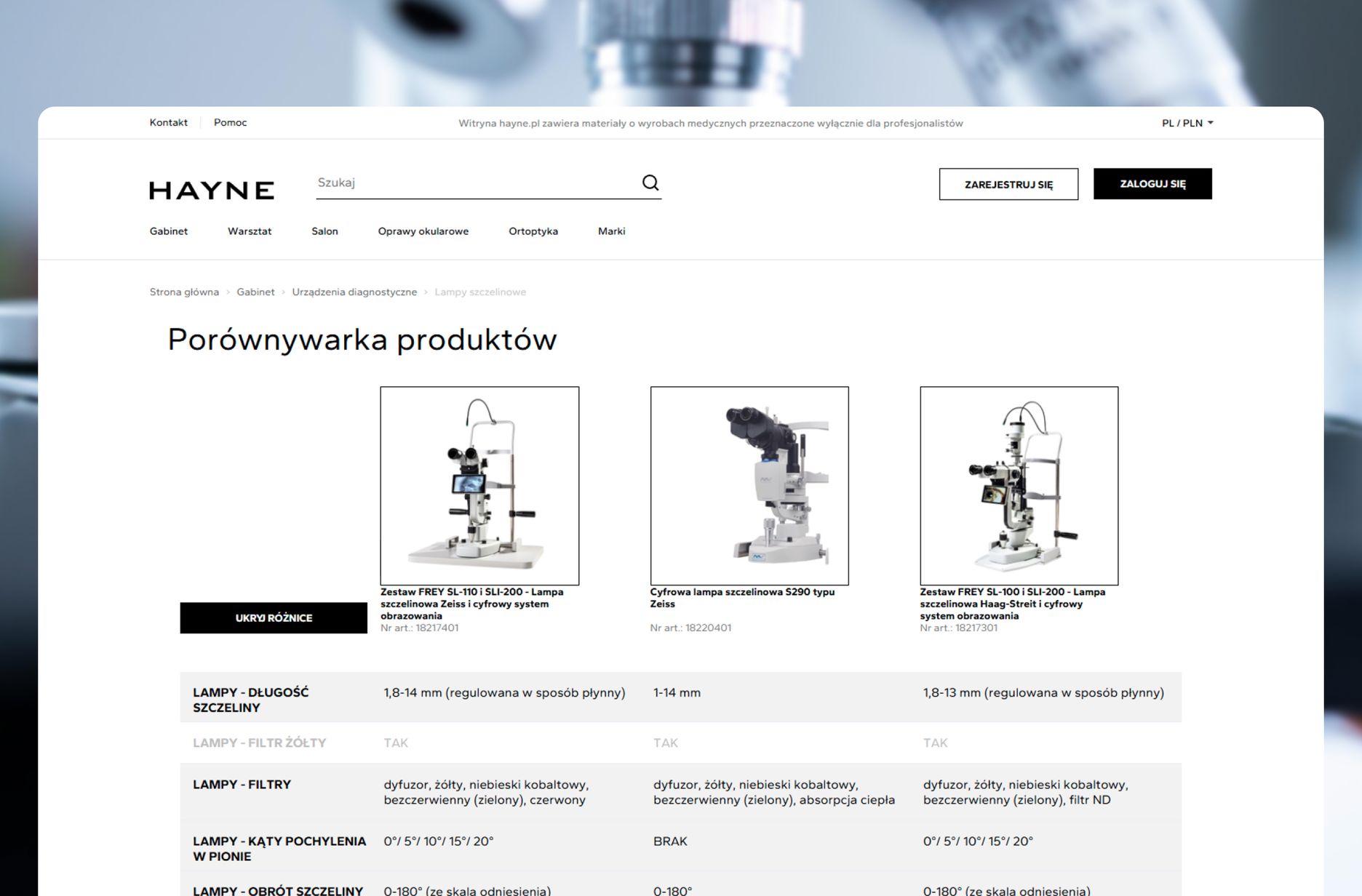1362x896 pixels.
Task: Click the hayne.pl medical professionals notice
Action: coord(711,123)
